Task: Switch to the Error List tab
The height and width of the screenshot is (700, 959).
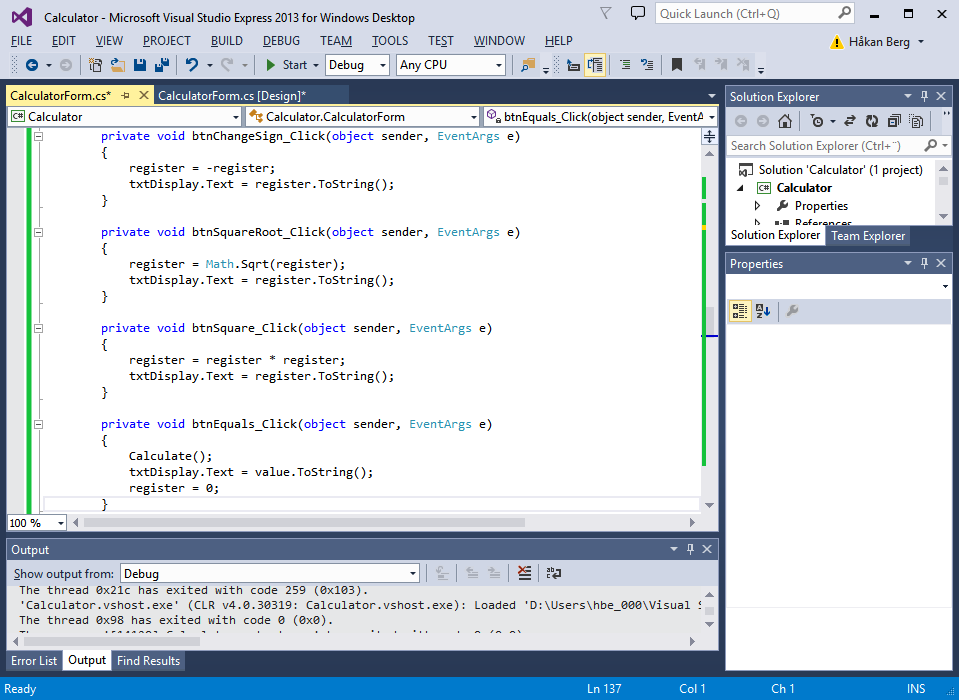Action: [x=34, y=661]
